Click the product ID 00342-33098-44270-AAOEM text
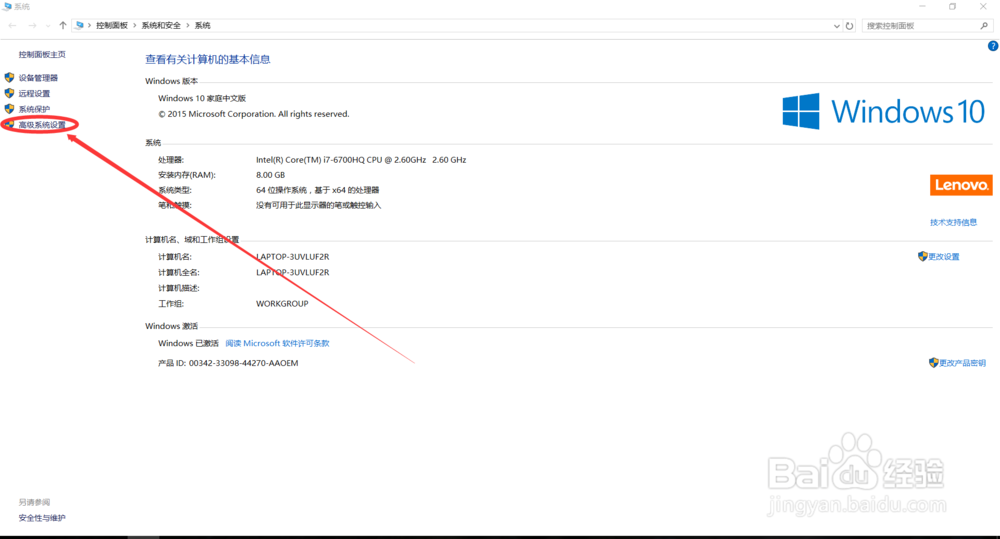The height and width of the screenshot is (539, 1000). (244, 363)
